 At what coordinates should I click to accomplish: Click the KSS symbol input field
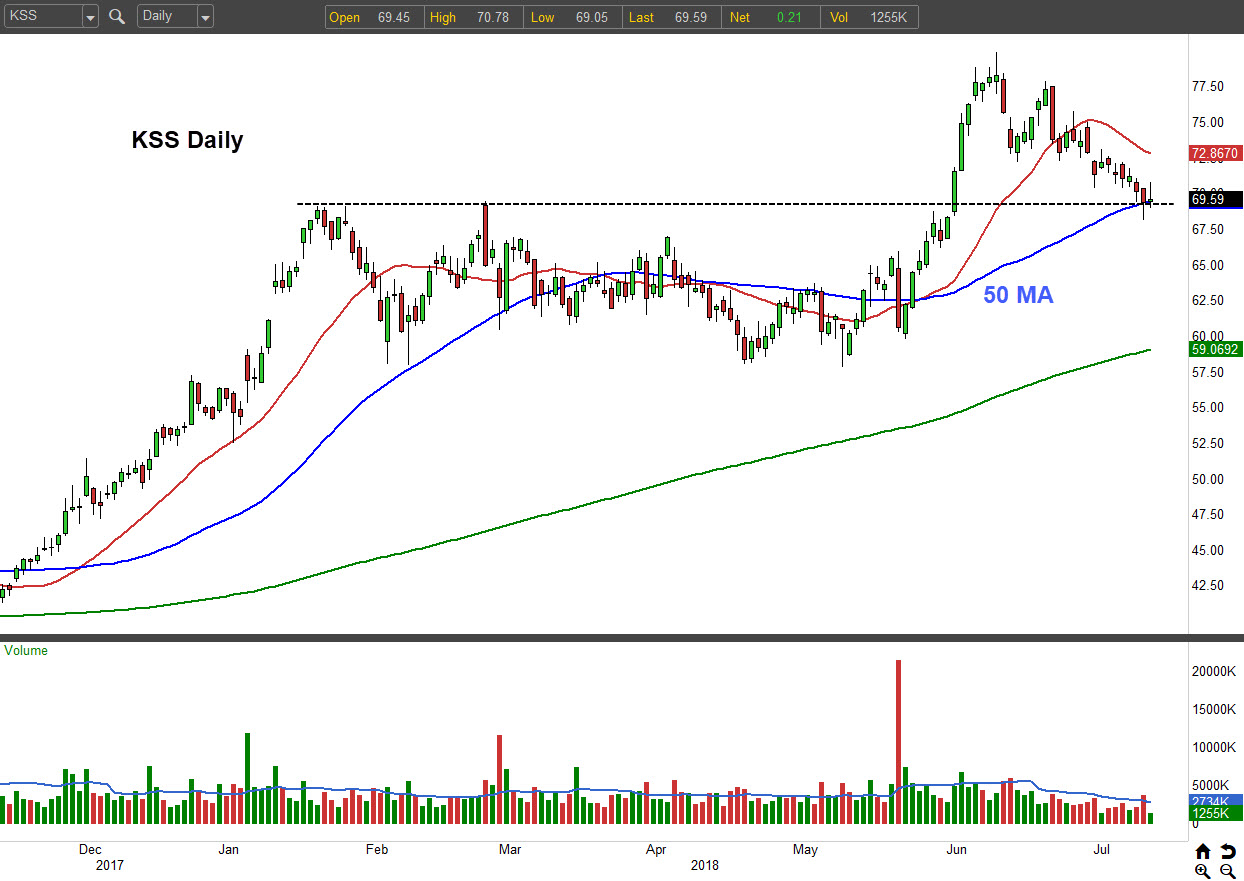[x=42, y=17]
